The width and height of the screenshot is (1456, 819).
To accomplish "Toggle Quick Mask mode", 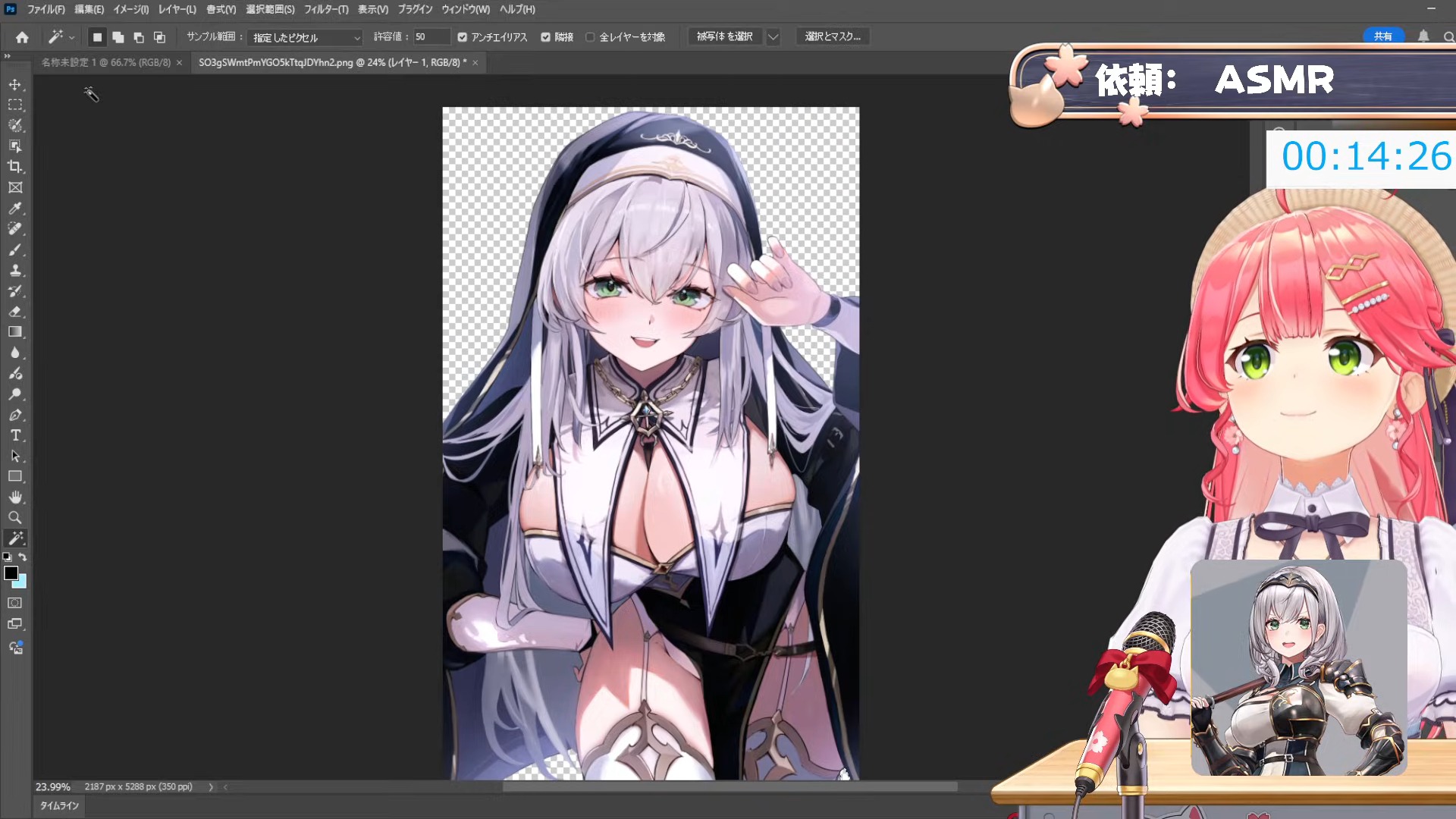I will [15, 603].
